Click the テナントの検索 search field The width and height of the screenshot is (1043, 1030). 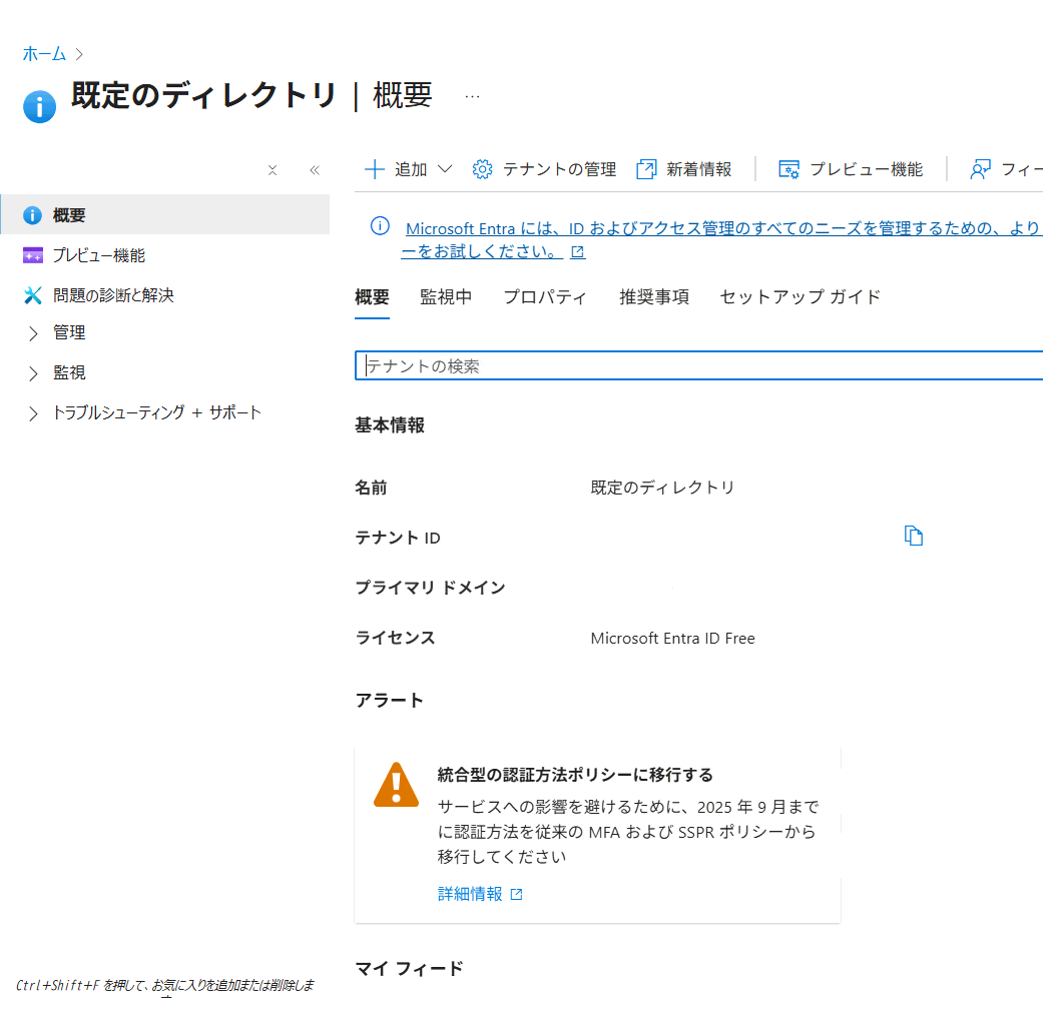(x=700, y=366)
